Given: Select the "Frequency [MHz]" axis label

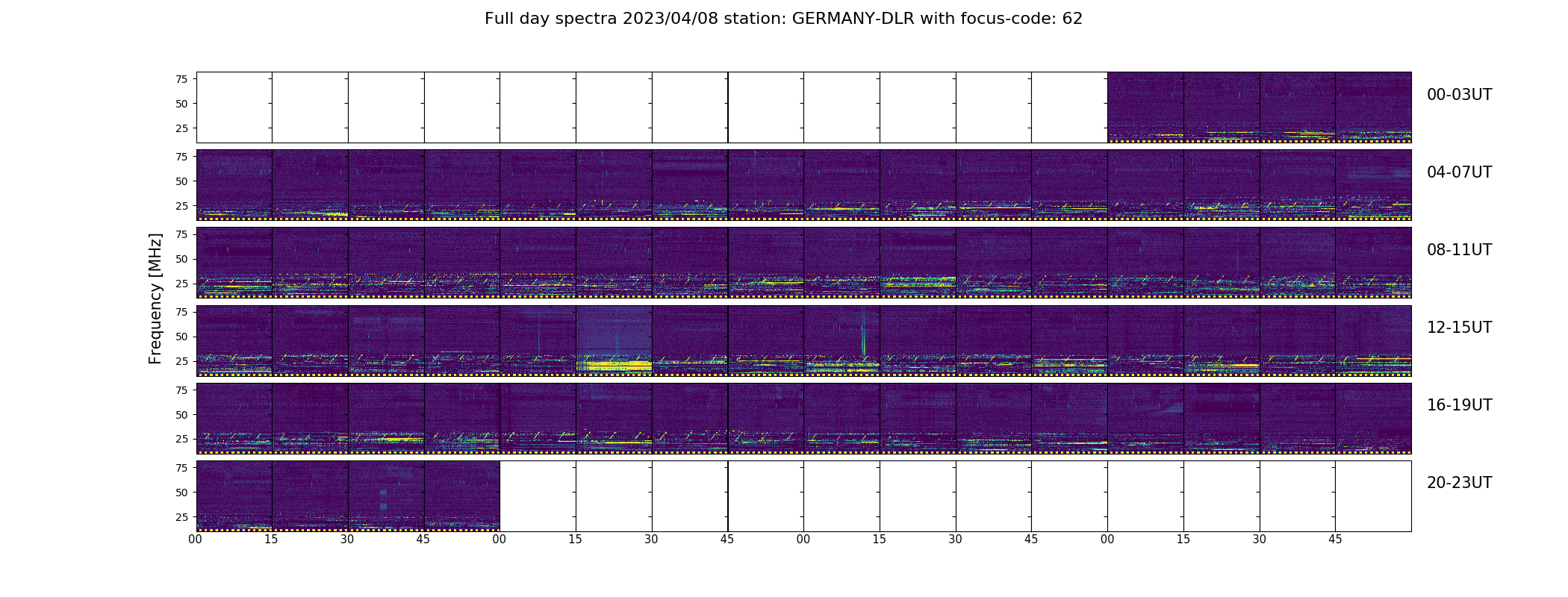Looking at the screenshot, I should tap(155, 298).
